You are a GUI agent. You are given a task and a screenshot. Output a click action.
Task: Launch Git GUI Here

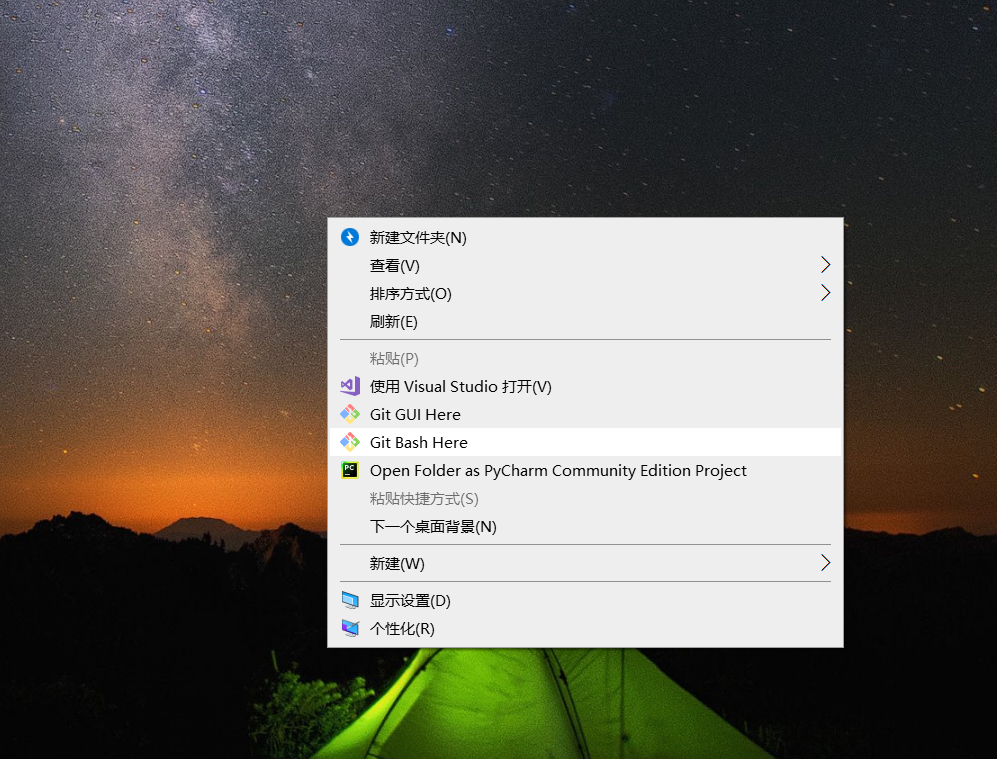click(x=585, y=414)
